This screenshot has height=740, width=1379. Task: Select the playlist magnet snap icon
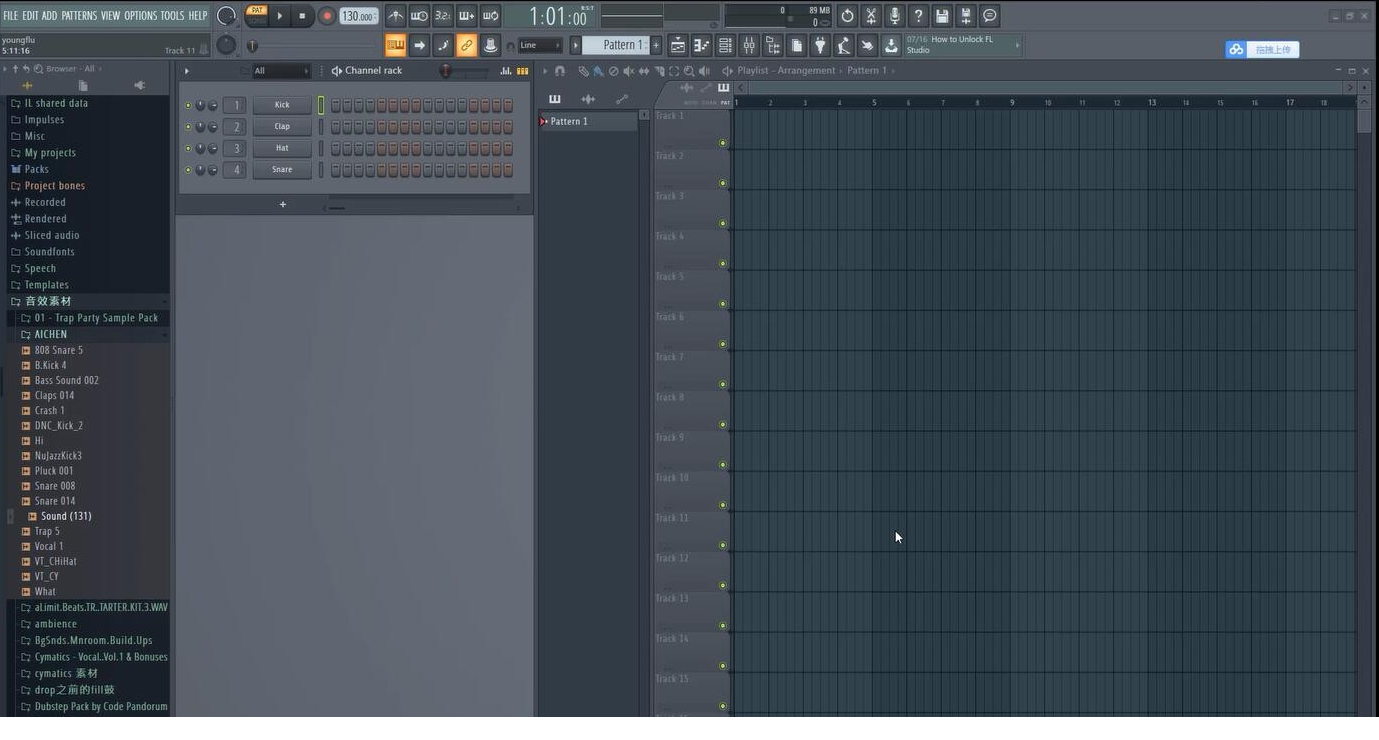point(559,71)
